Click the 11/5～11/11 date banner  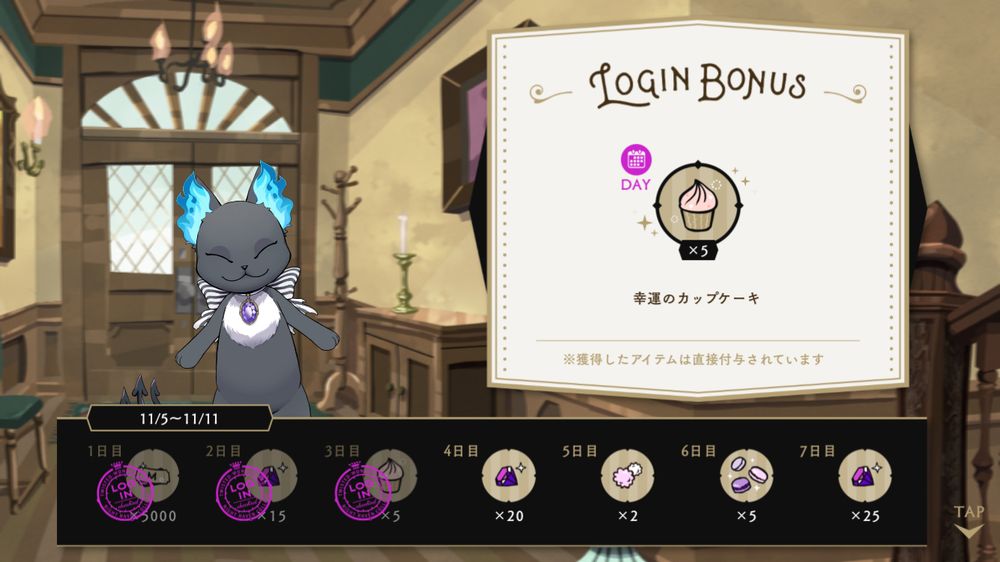coord(179,418)
